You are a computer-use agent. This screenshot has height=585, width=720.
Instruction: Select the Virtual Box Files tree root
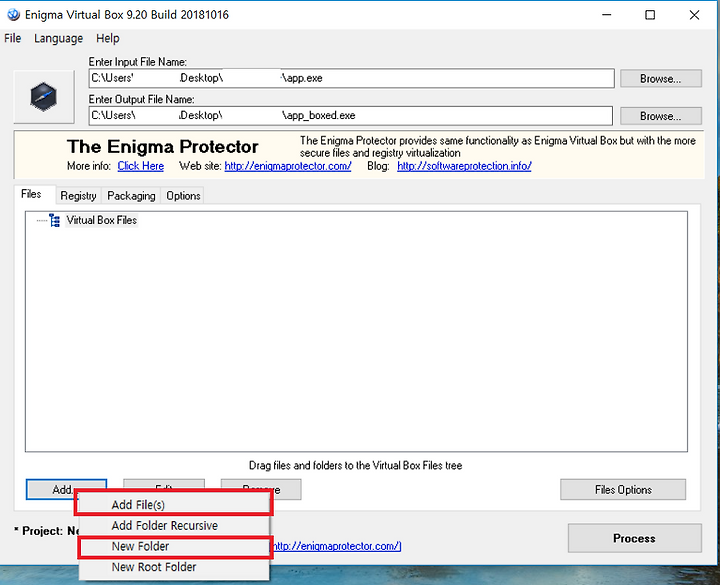coord(101,220)
